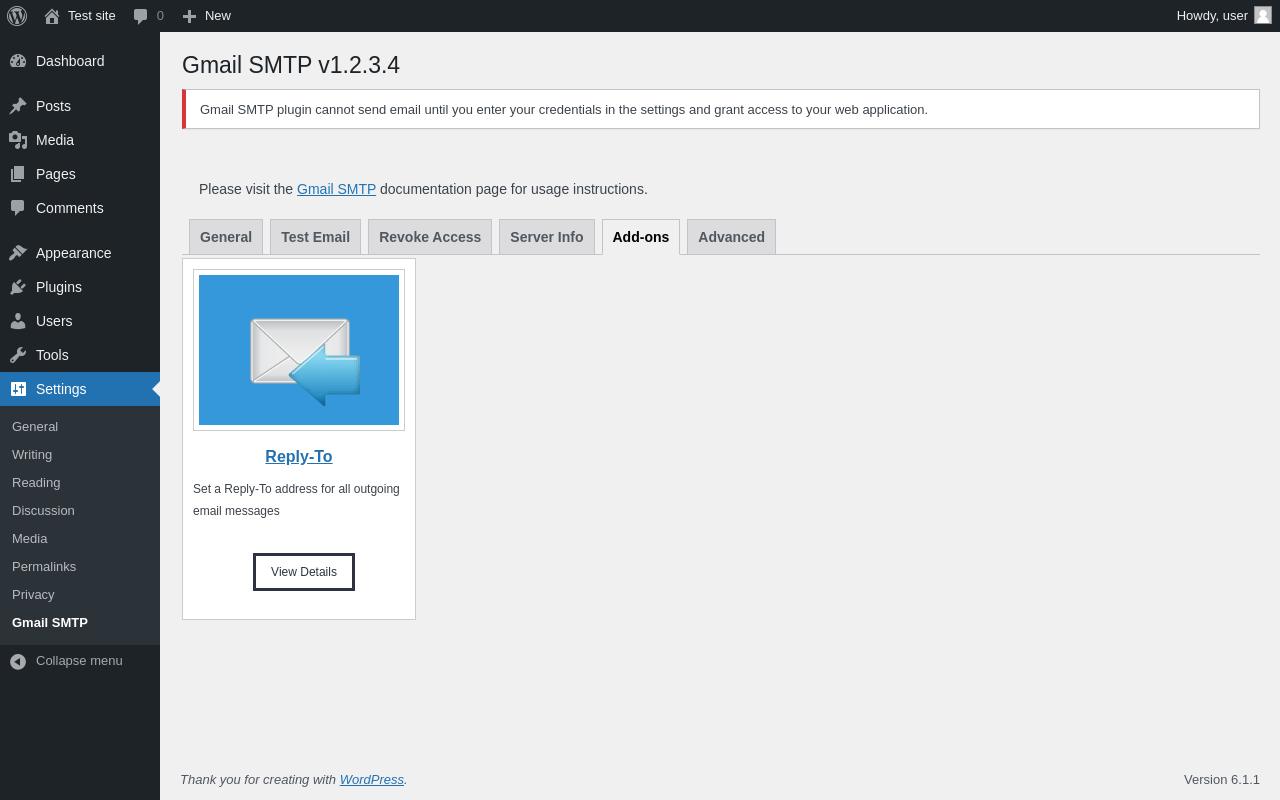Open Privacy settings submenu
The width and height of the screenshot is (1280, 800).
pos(33,595)
